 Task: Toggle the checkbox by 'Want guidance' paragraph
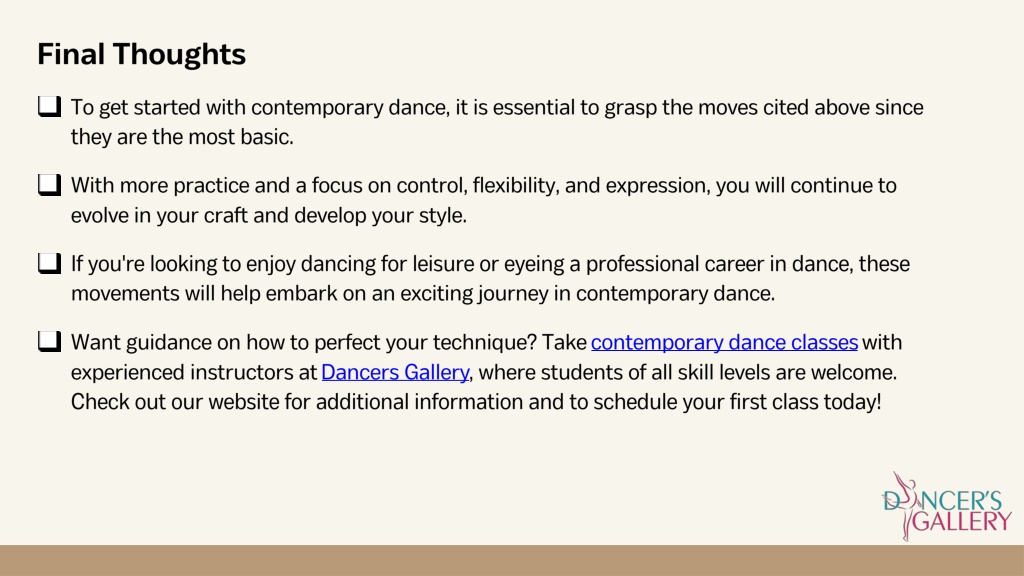50,342
